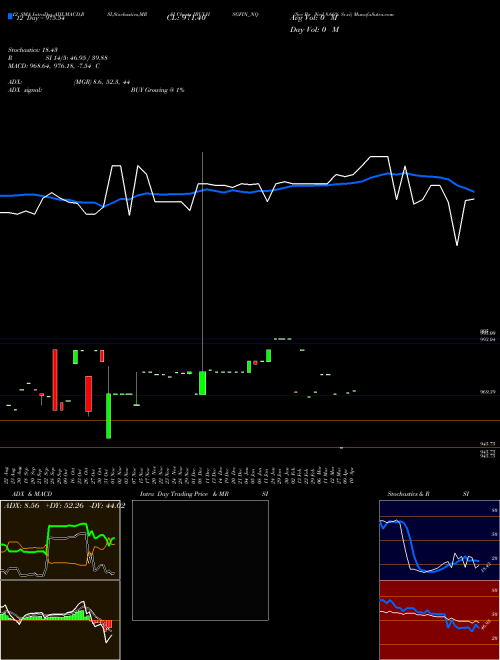
Task: Click the red-background RSI chart panel
Action: coord(439,620)
